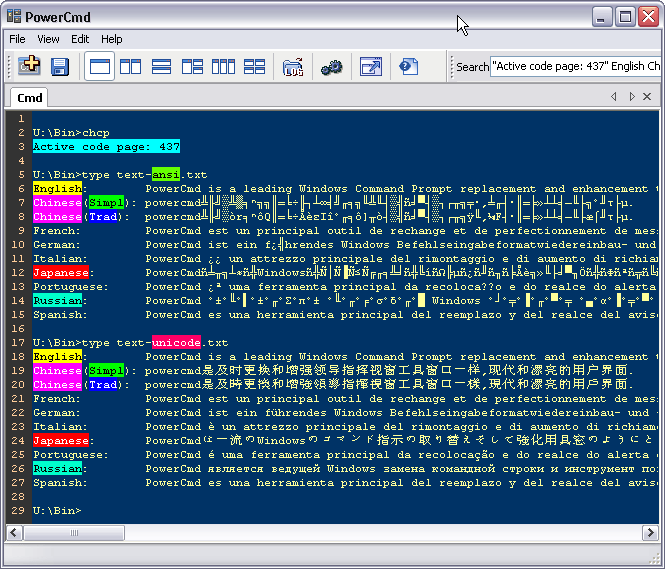Viewport: 665px width, 569px height.
Task: Click 'German:' label on line 22
Action: coord(57,412)
